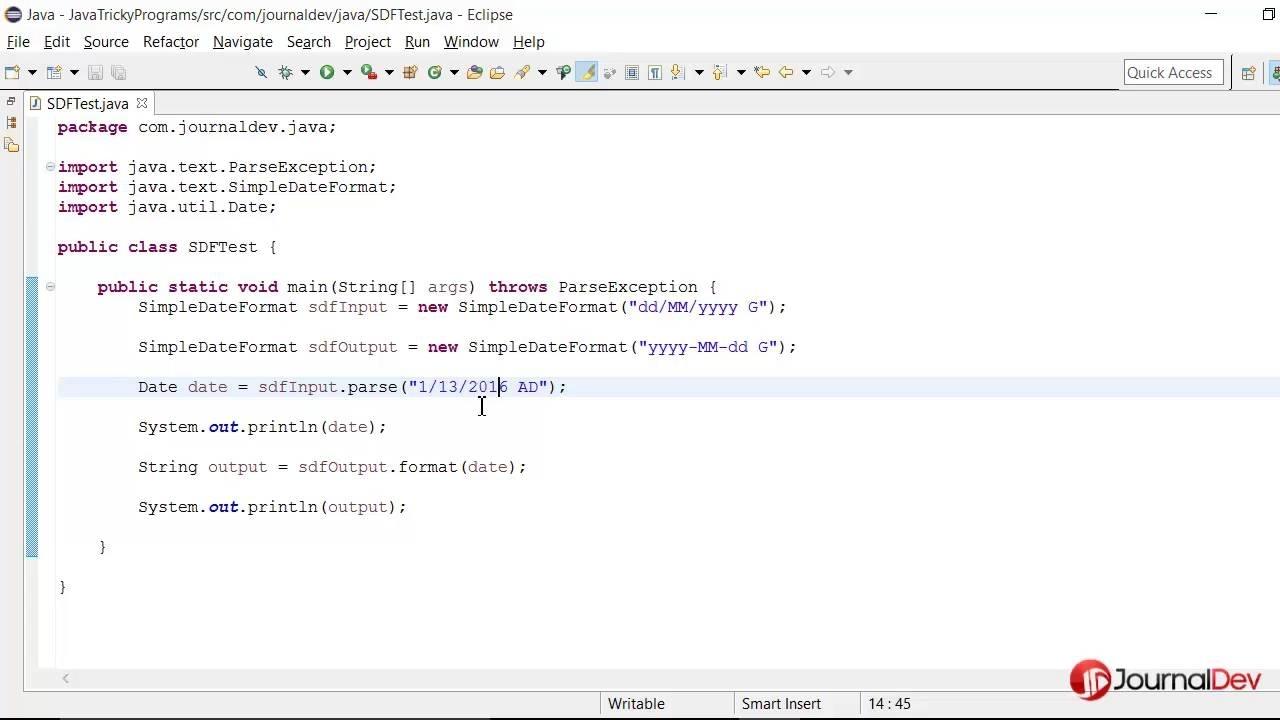Click the horizontal scrollbar left arrow
1280x720 pixels.
(x=65, y=679)
